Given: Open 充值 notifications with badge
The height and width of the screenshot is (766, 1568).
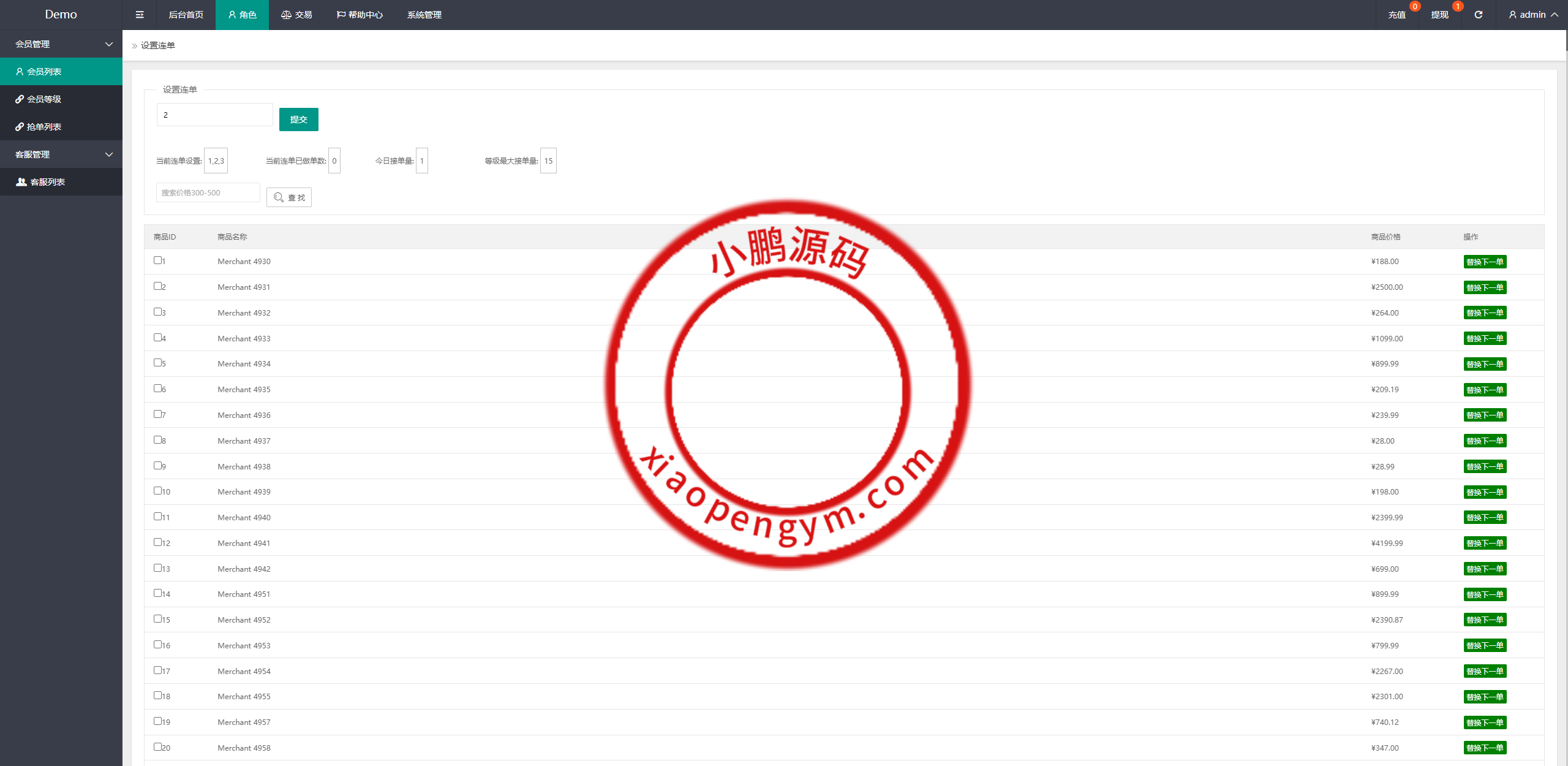Looking at the screenshot, I should pyautogui.click(x=1396, y=15).
